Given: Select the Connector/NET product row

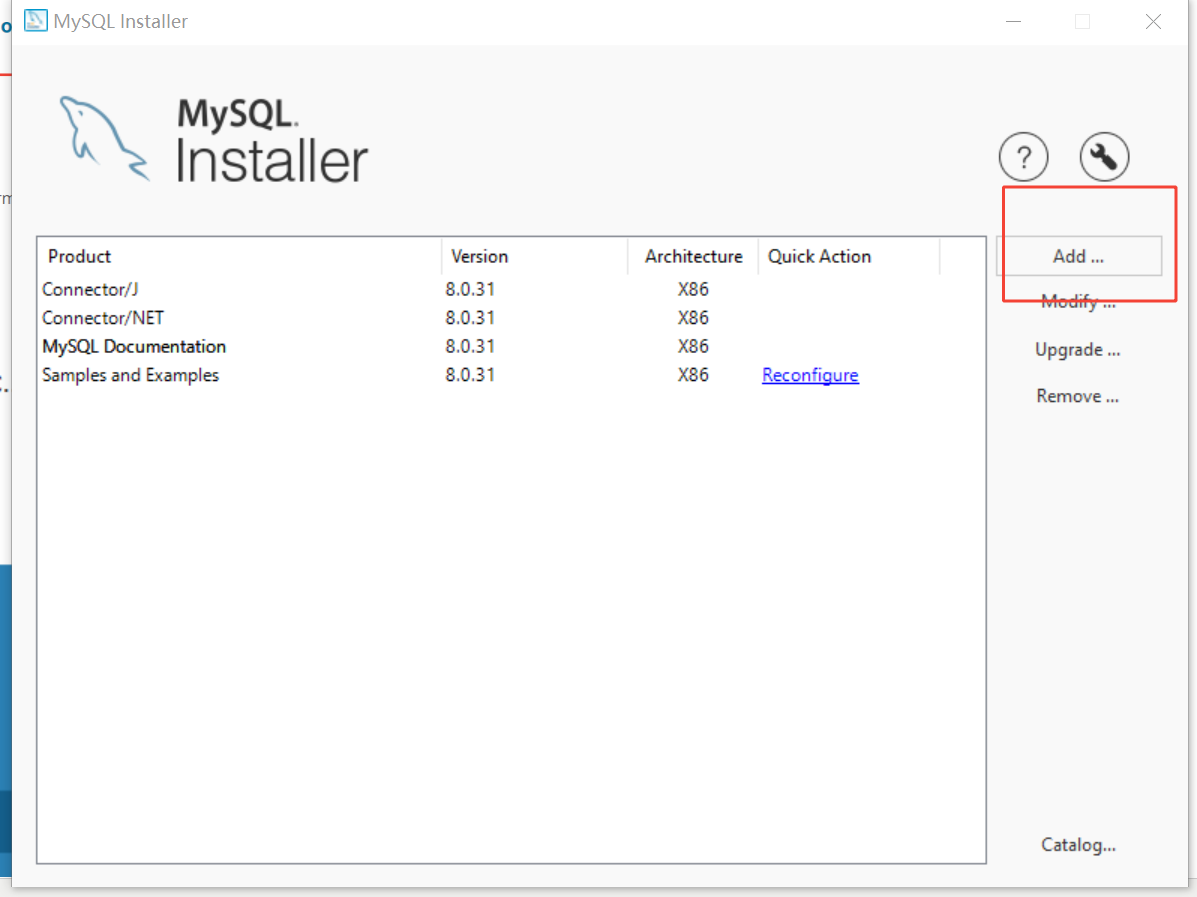Looking at the screenshot, I should (511, 318).
